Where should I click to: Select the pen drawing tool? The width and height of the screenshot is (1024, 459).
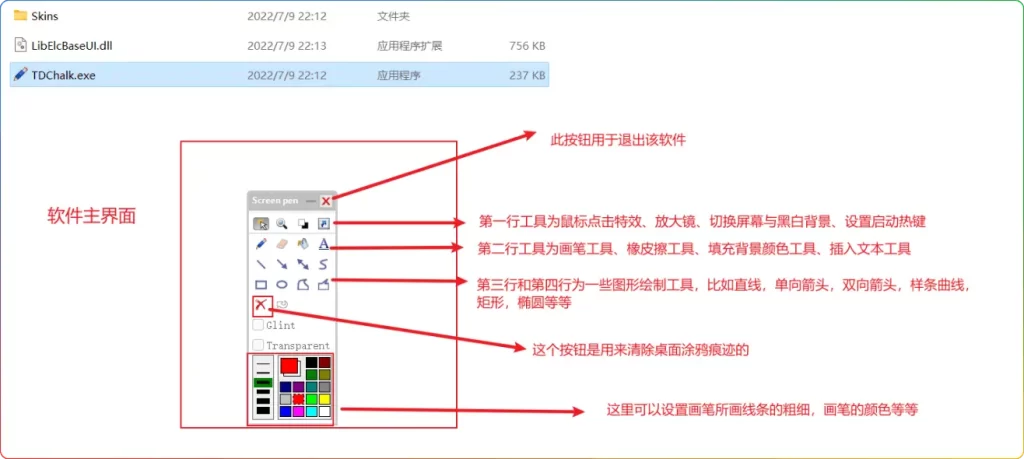[x=261, y=244]
